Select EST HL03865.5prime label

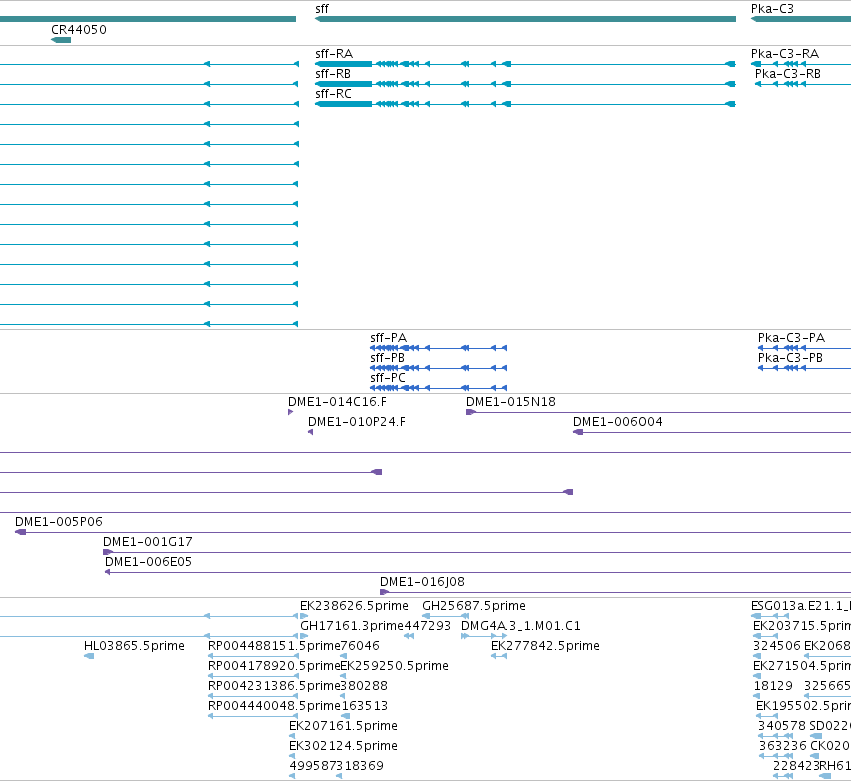[x=134, y=646]
